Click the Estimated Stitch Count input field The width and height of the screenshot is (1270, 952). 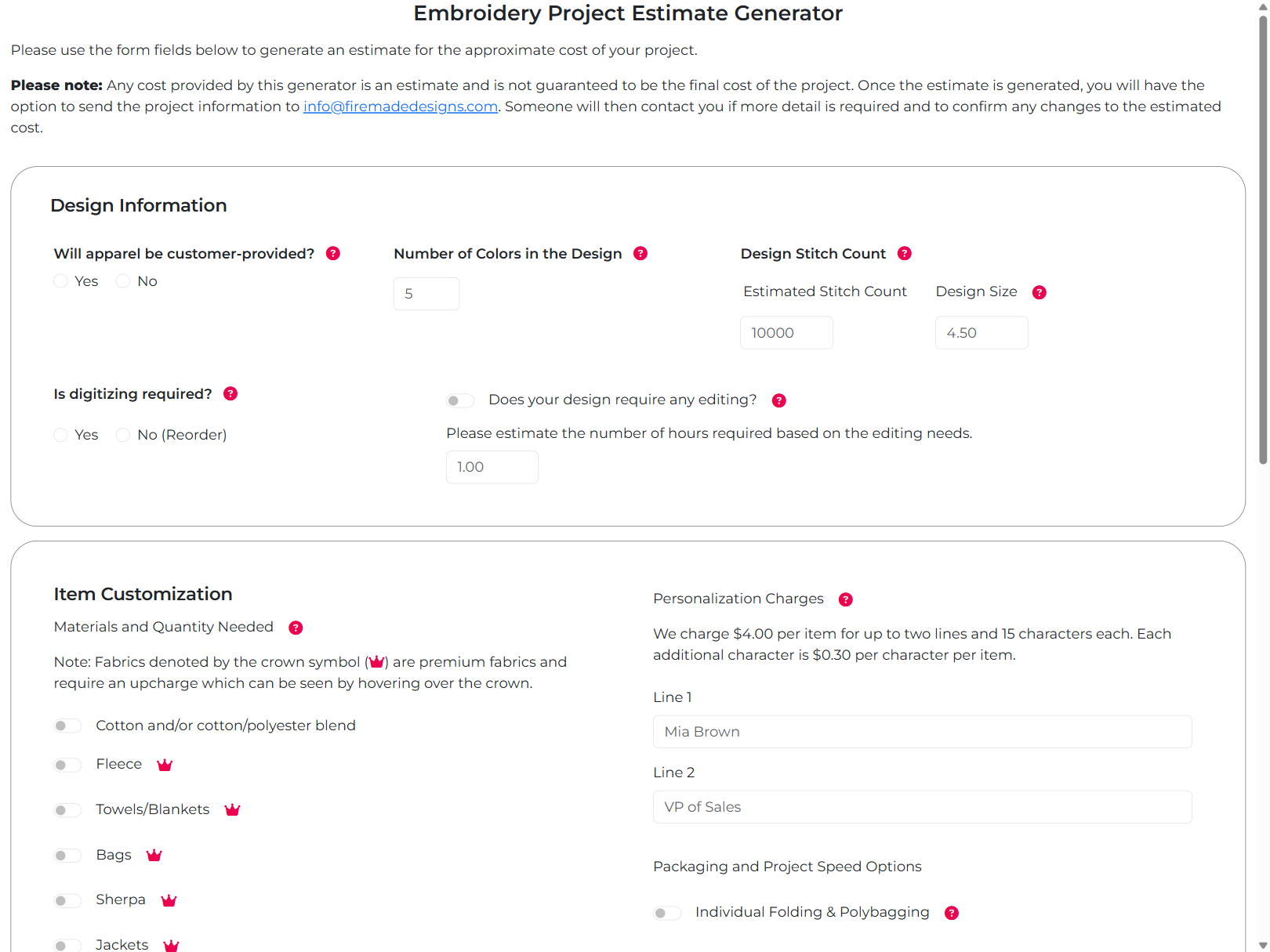pyautogui.click(x=786, y=333)
